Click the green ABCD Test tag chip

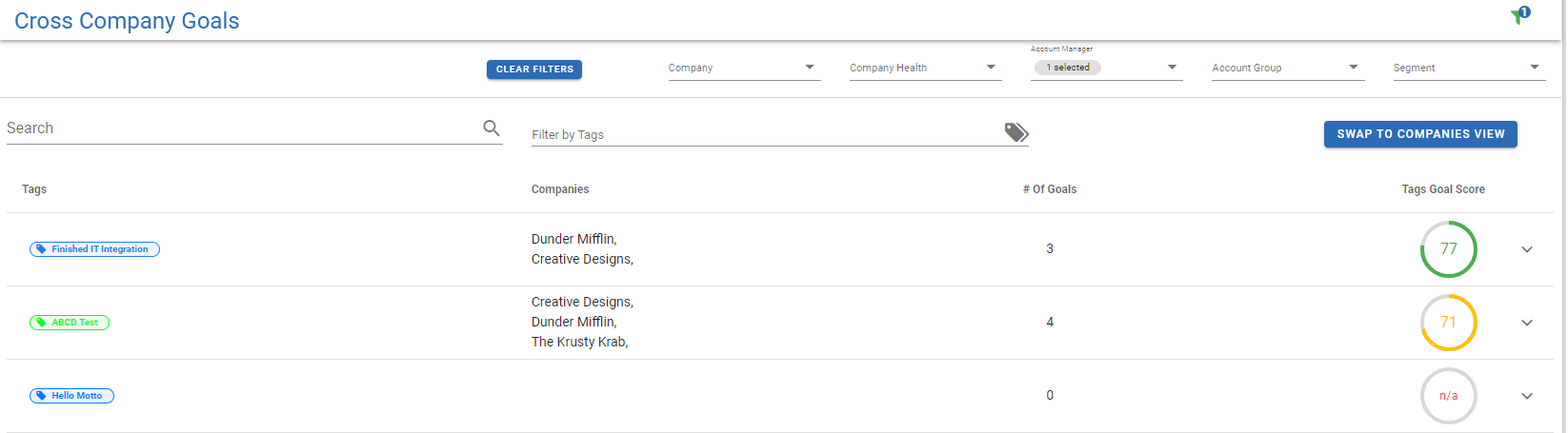pyautogui.click(x=70, y=323)
